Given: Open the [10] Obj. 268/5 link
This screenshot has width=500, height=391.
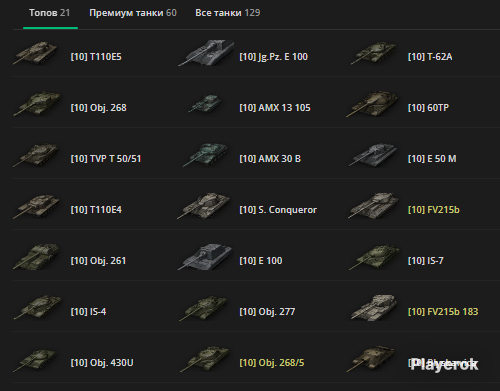Looking at the screenshot, I should tap(272, 363).
